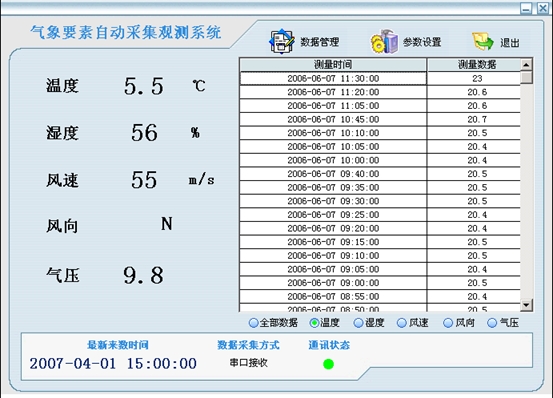The width and height of the screenshot is (553, 398).
Task: Open the 数据管理 data management icon
Action: (x=282, y=42)
